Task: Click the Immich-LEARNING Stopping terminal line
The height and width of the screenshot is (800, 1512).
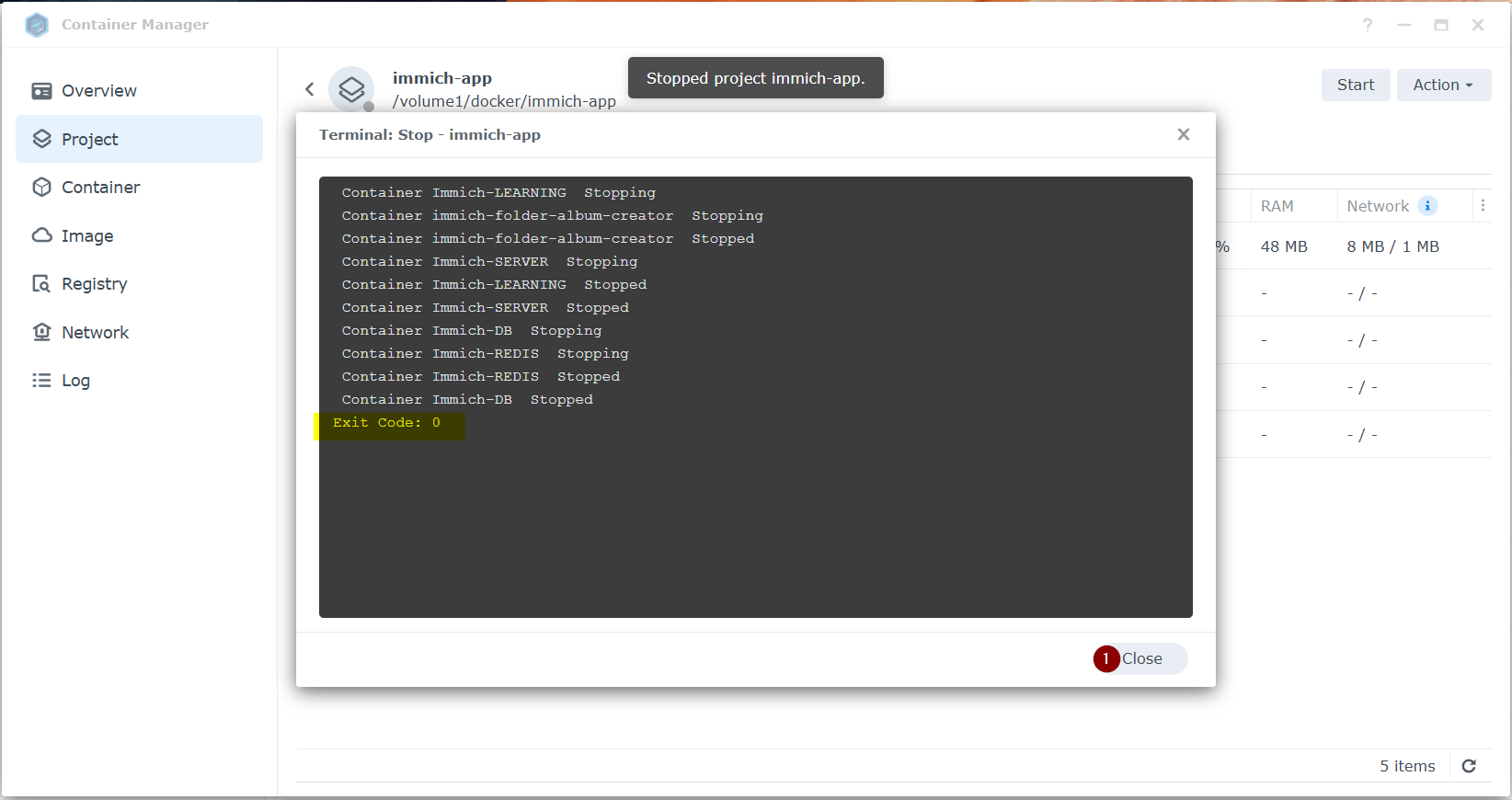Action: pyautogui.click(x=498, y=193)
